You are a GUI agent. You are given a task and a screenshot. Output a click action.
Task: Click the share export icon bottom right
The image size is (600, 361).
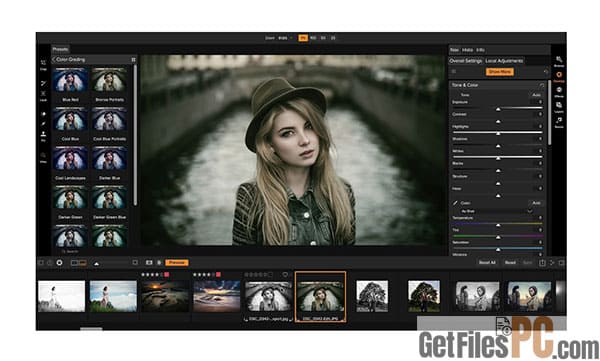pos(542,263)
